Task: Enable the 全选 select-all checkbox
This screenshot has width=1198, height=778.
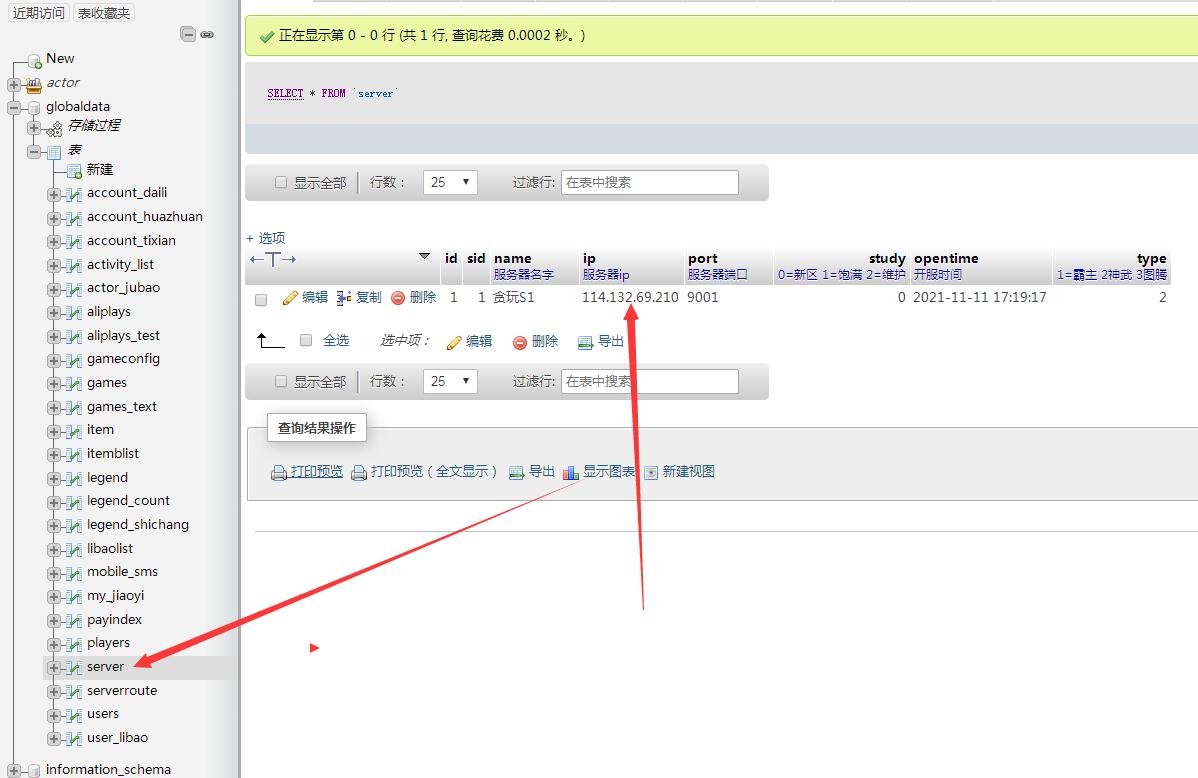Action: tap(307, 341)
